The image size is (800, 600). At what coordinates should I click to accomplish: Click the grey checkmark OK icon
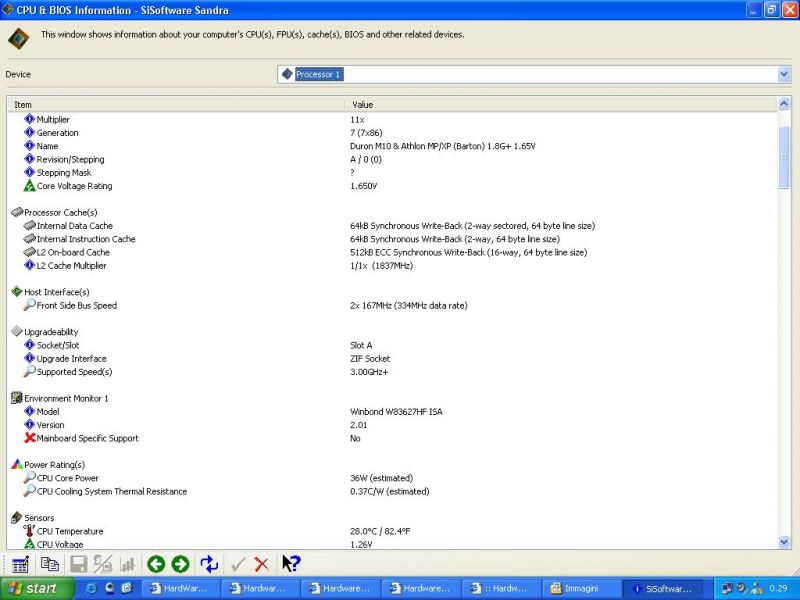(x=238, y=564)
